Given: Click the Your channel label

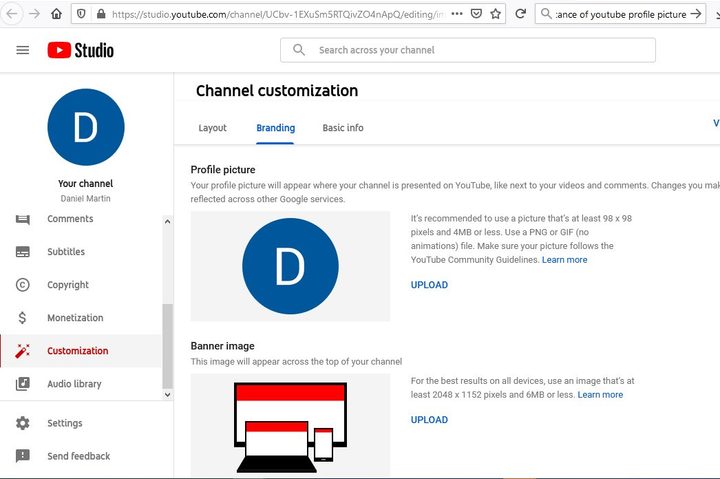Looking at the screenshot, I should point(85,184).
